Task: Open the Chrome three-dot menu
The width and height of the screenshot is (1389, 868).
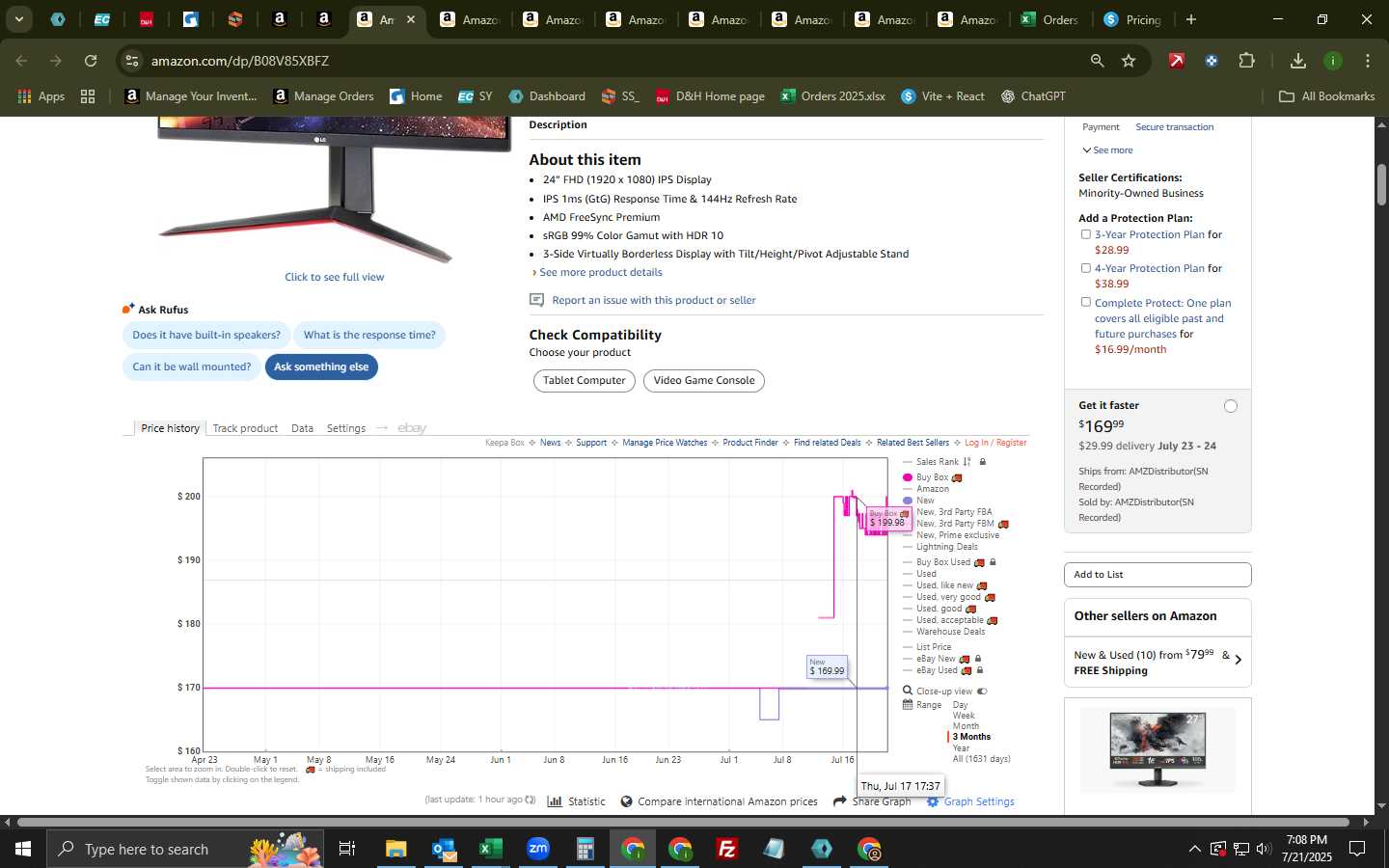Action: click(x=1368, y=61)
